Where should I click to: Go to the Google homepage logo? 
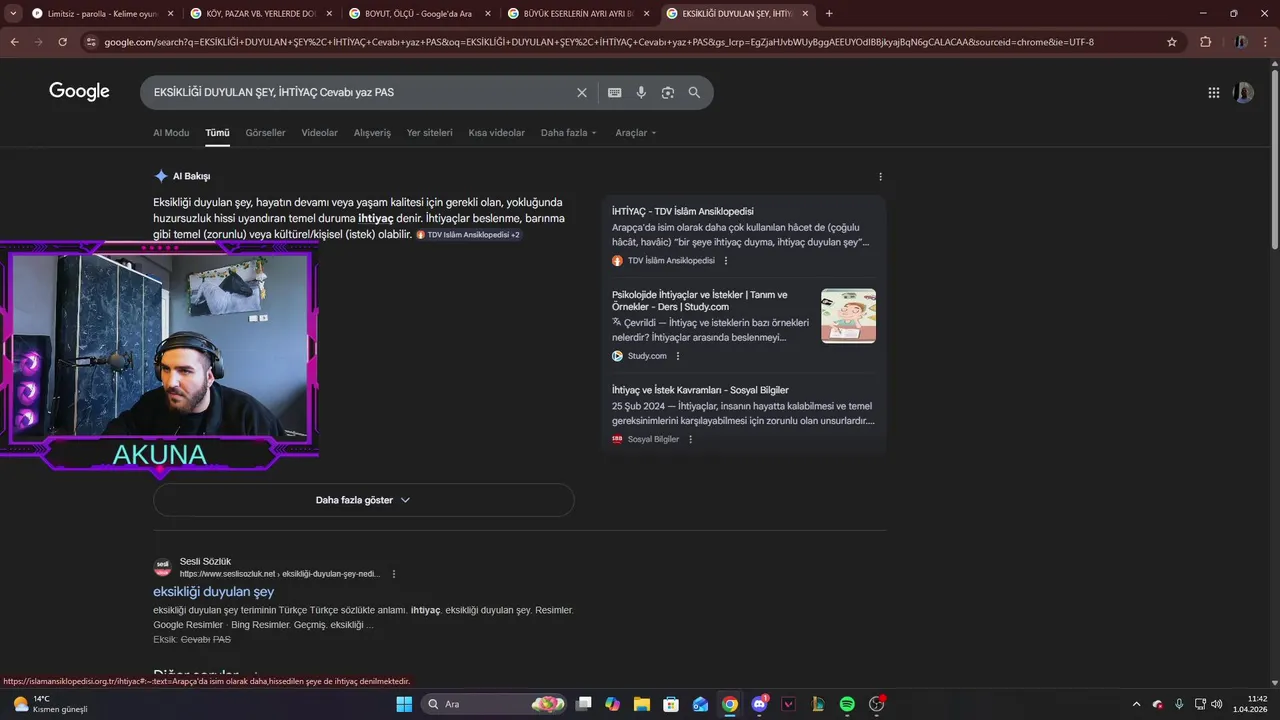(79, 92)
